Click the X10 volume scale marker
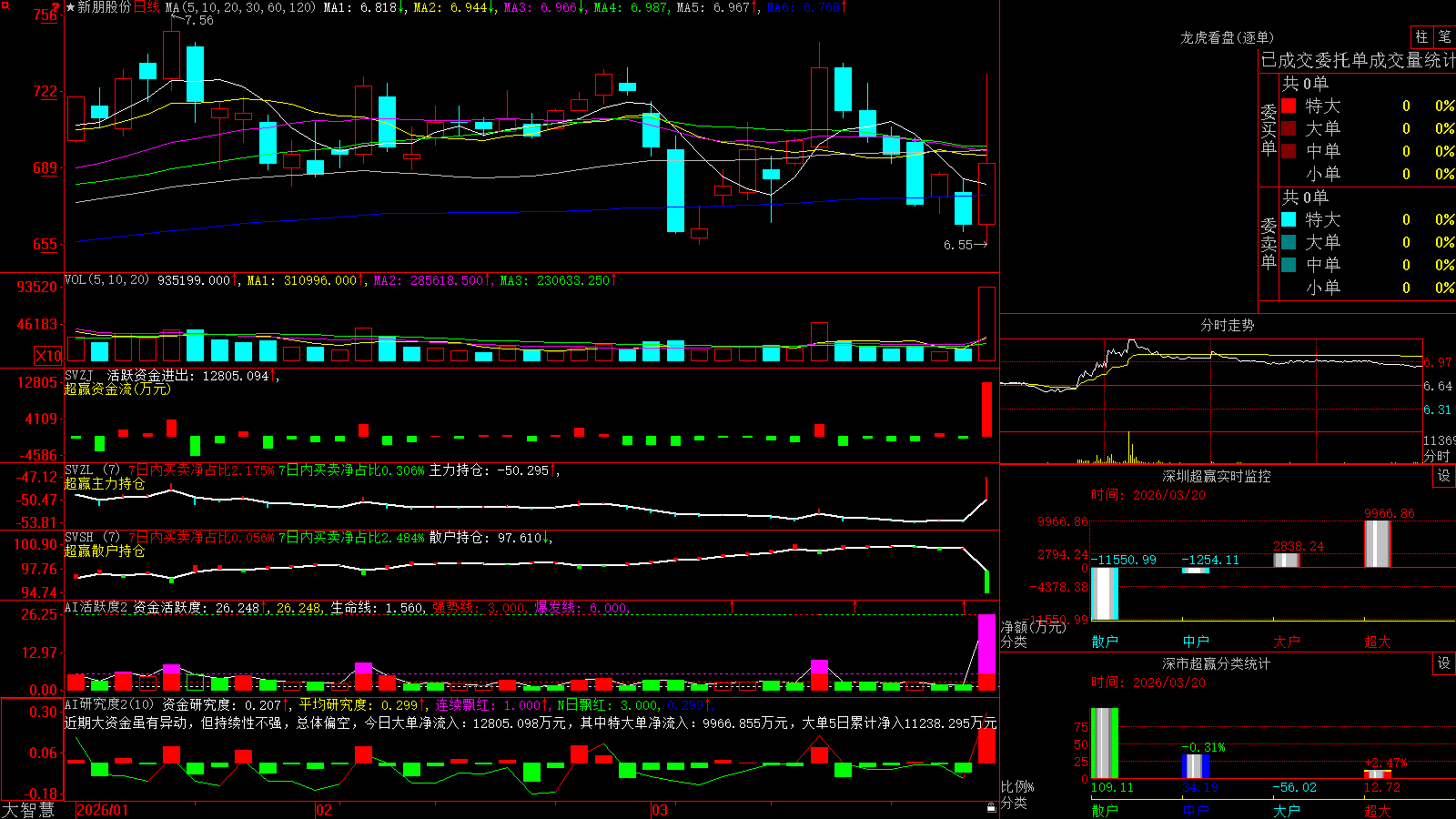The height and width of the screenshot is (819, 1456). tap(48, 356)
